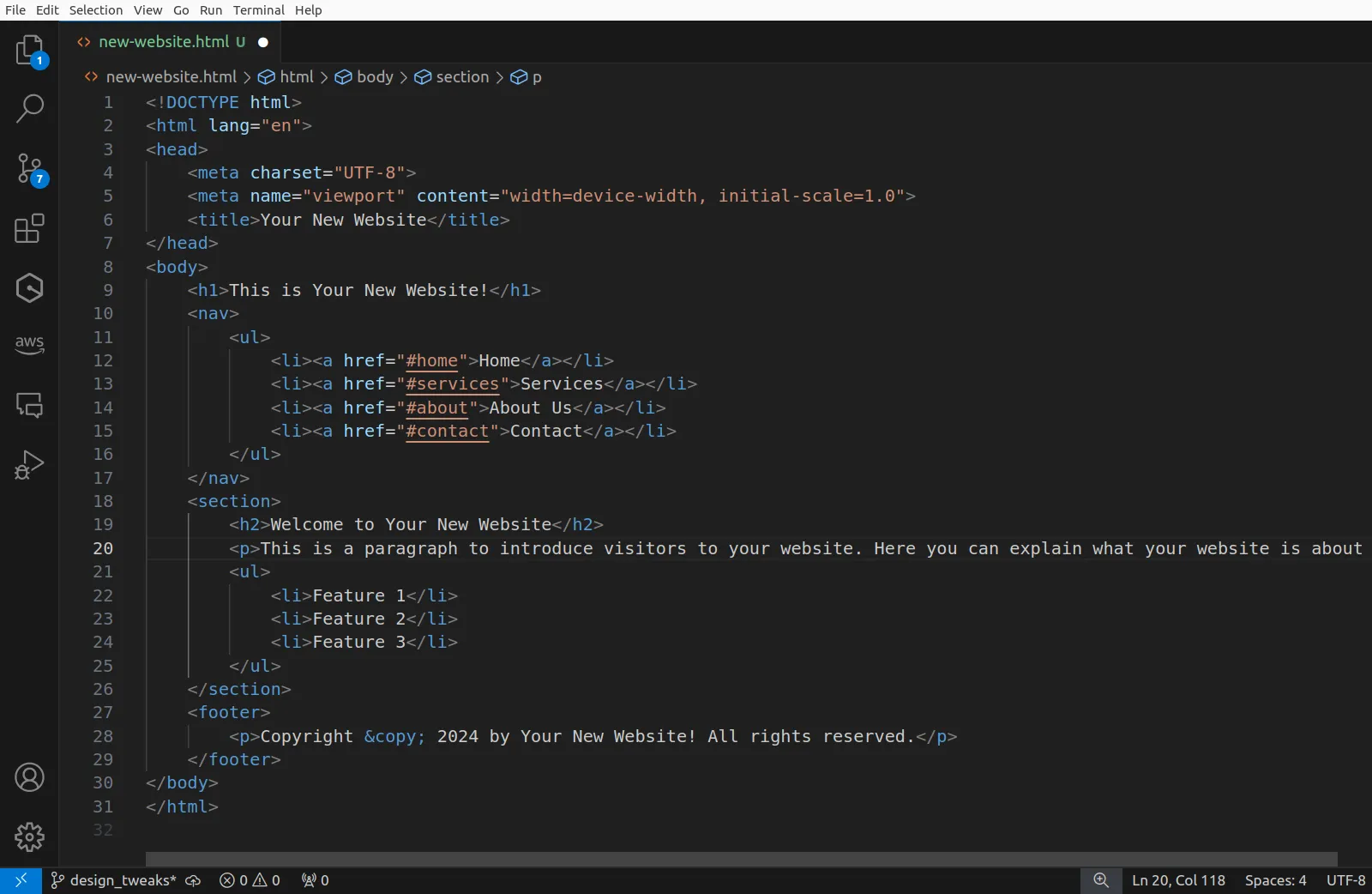The image size is (1372, 894).
Task: Open the Manage gear menu
Action: [30, 837]
